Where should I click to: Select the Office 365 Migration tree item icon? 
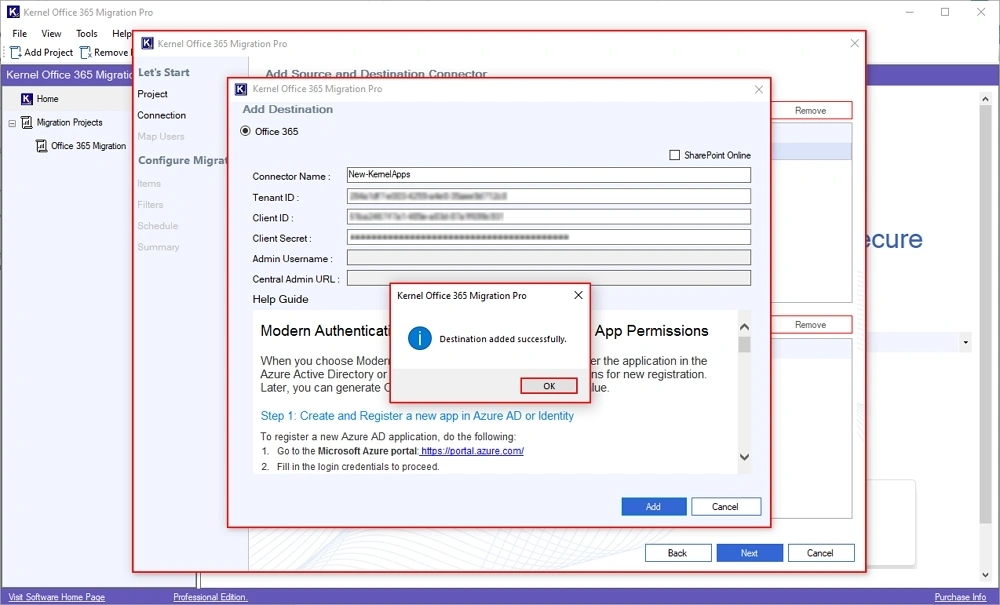41,146
